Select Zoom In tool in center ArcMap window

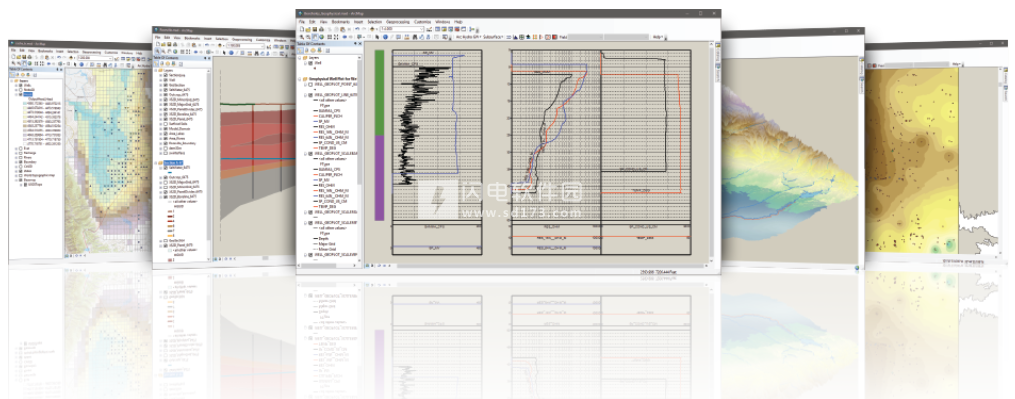pos(302,37)
